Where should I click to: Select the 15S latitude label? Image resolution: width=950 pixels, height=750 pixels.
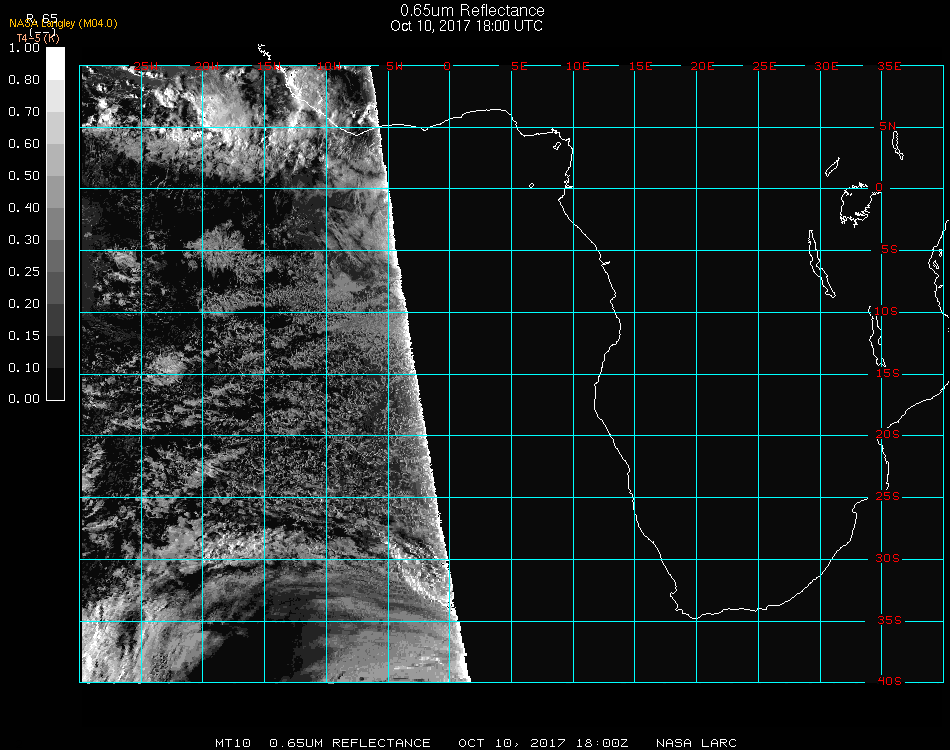pos(888,373)
